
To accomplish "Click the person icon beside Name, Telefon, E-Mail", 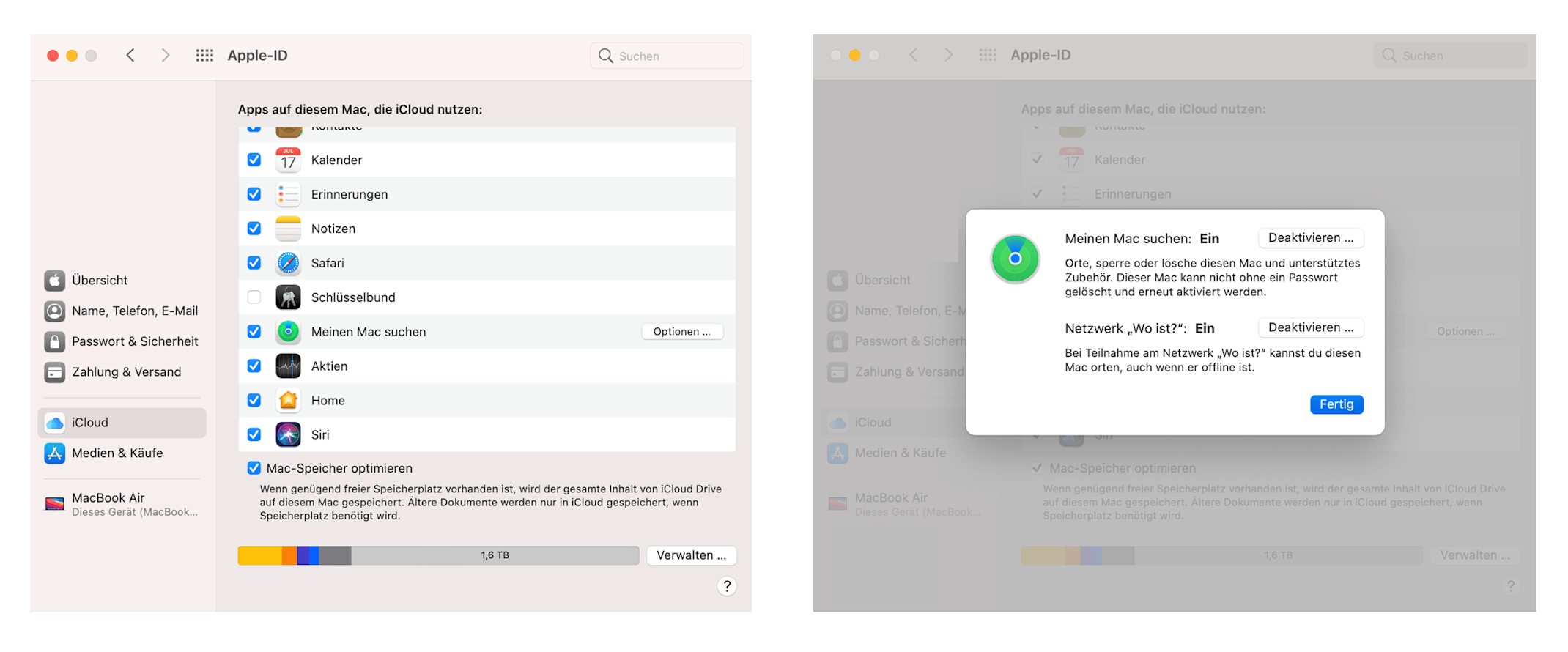I will coord(55,311).
